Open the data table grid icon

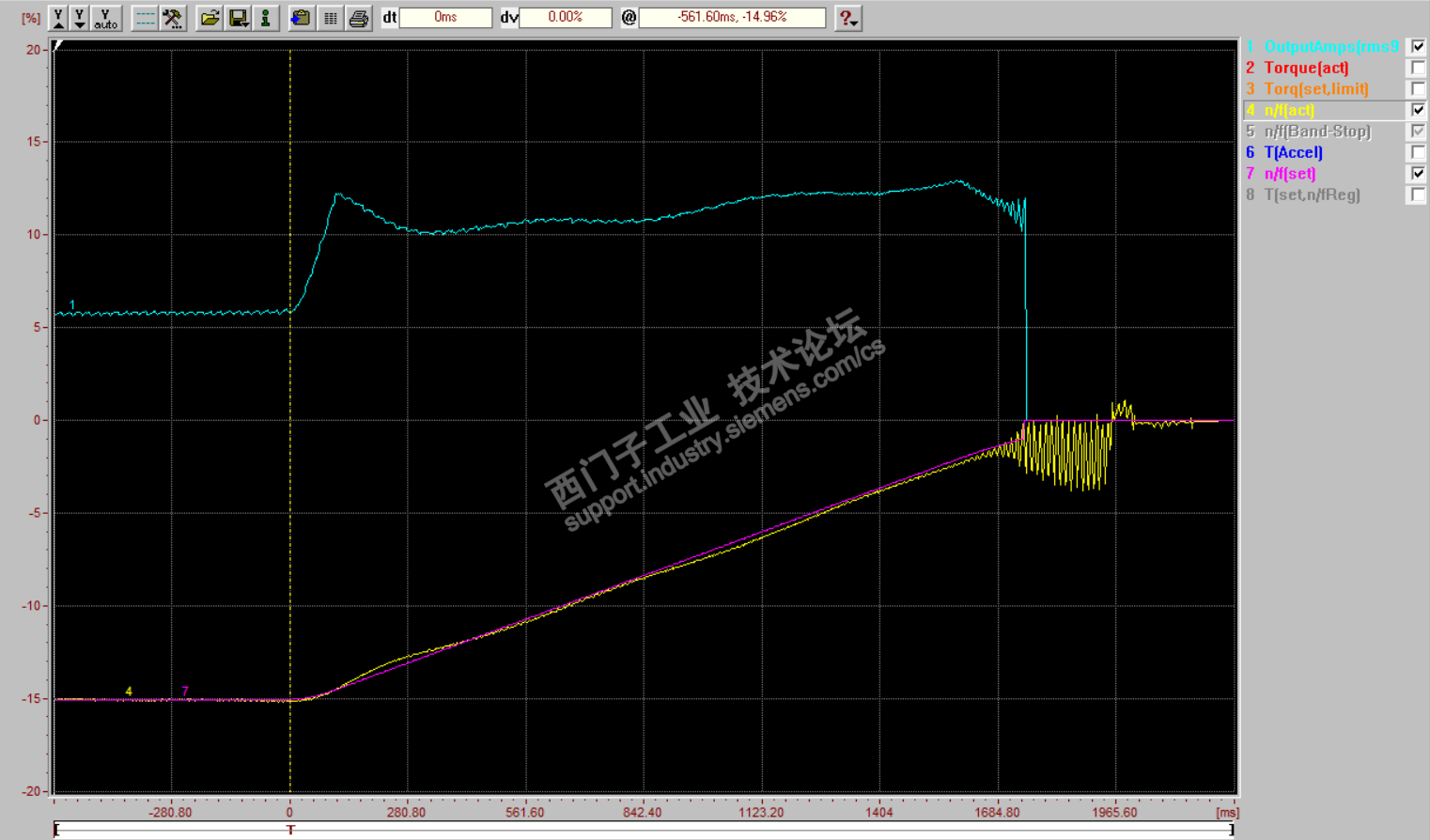(x=330, y=18)
